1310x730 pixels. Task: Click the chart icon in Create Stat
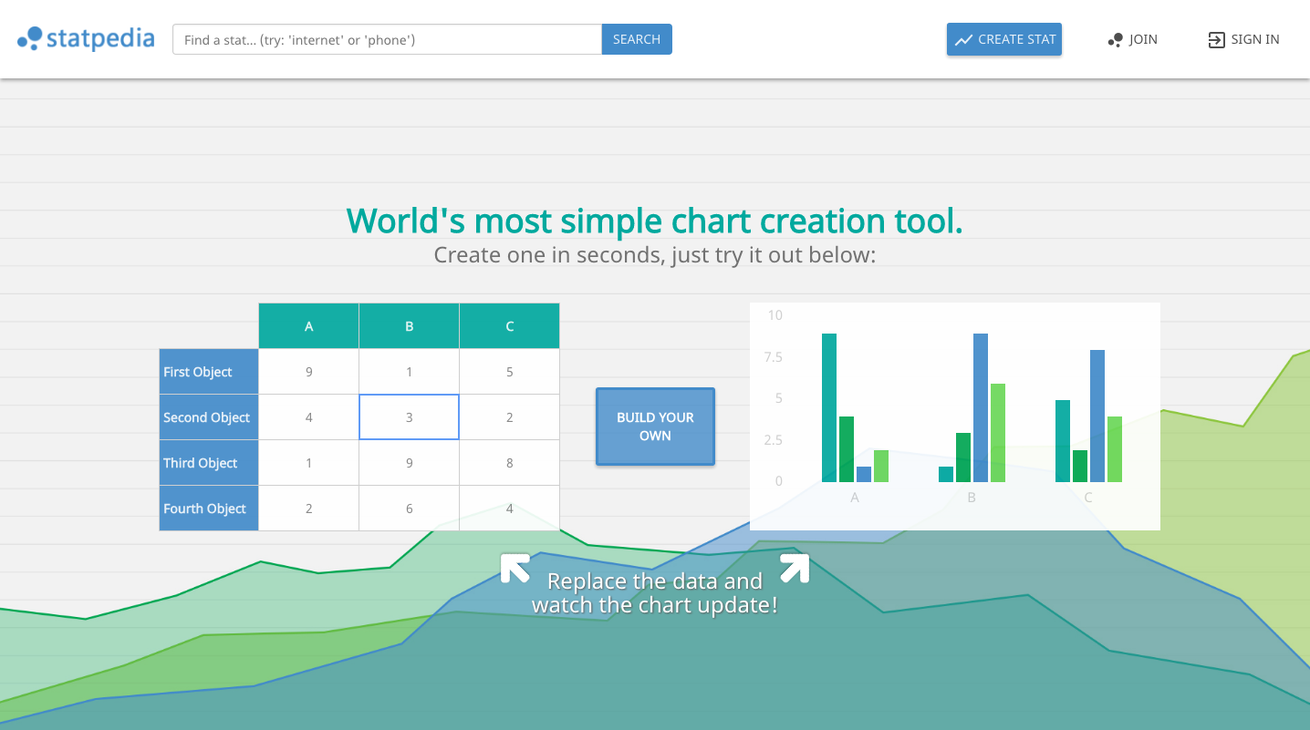pos(964,40)
